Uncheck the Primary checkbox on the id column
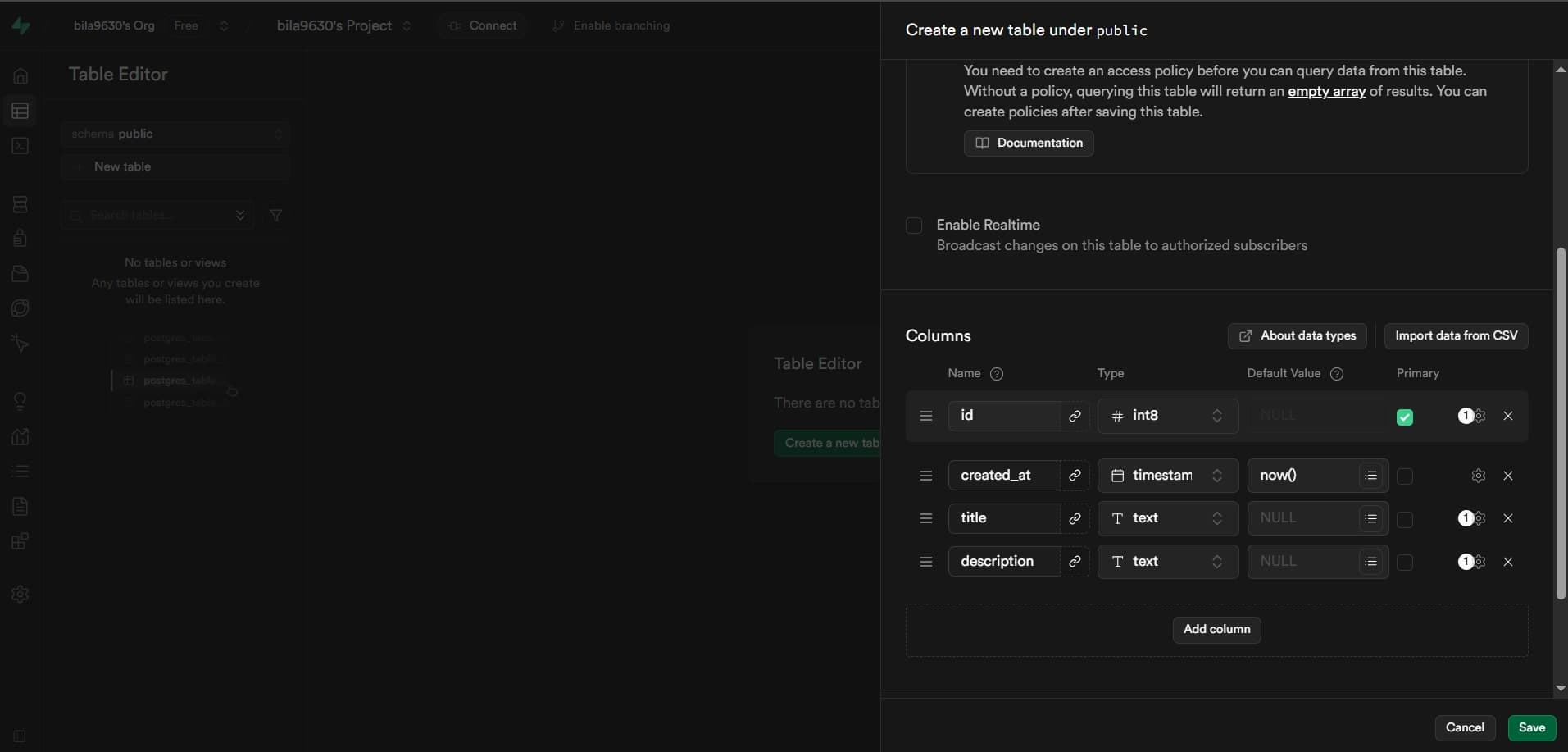1568x752 pixels. click(x=1405, y=417)
